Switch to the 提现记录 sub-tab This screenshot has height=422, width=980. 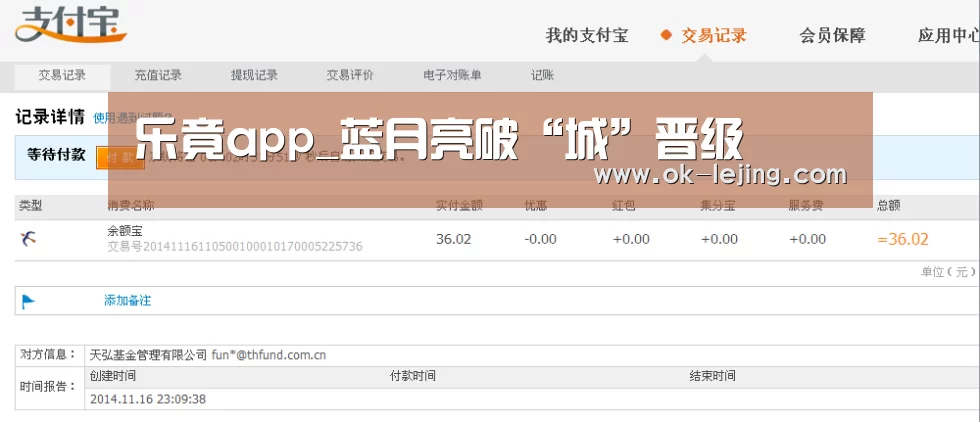[254, 76]
